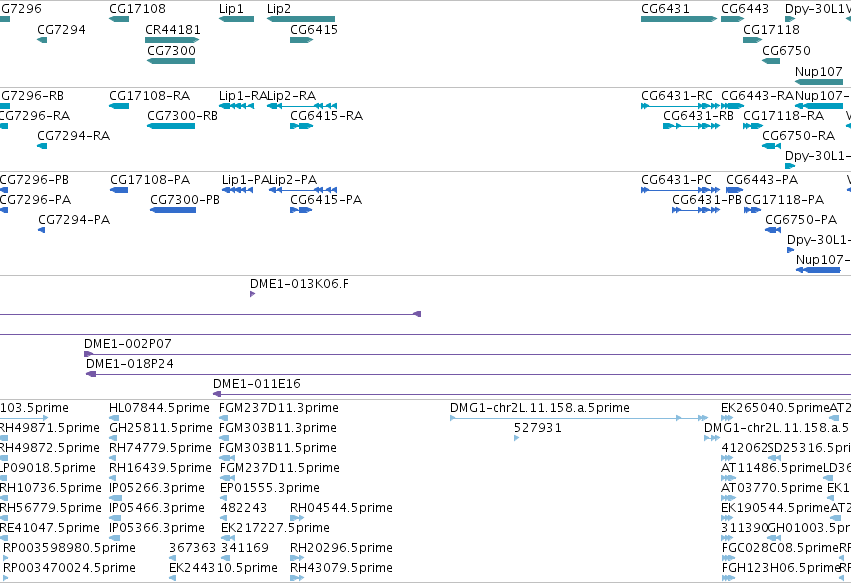
Task: Select the 412062 EST label
Action: pos(745,448)
